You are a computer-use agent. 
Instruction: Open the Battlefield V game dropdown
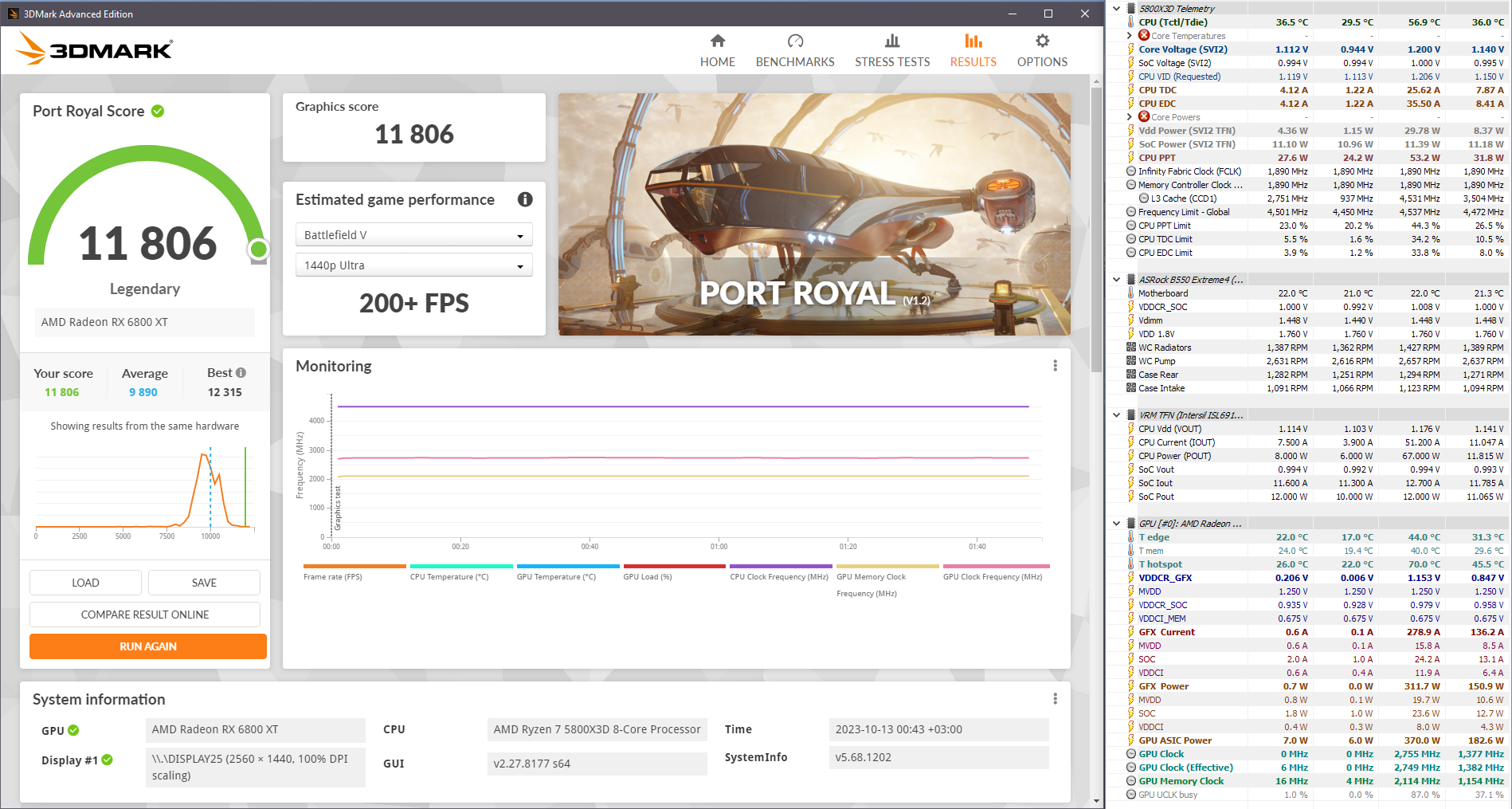(x=414, y=235)
